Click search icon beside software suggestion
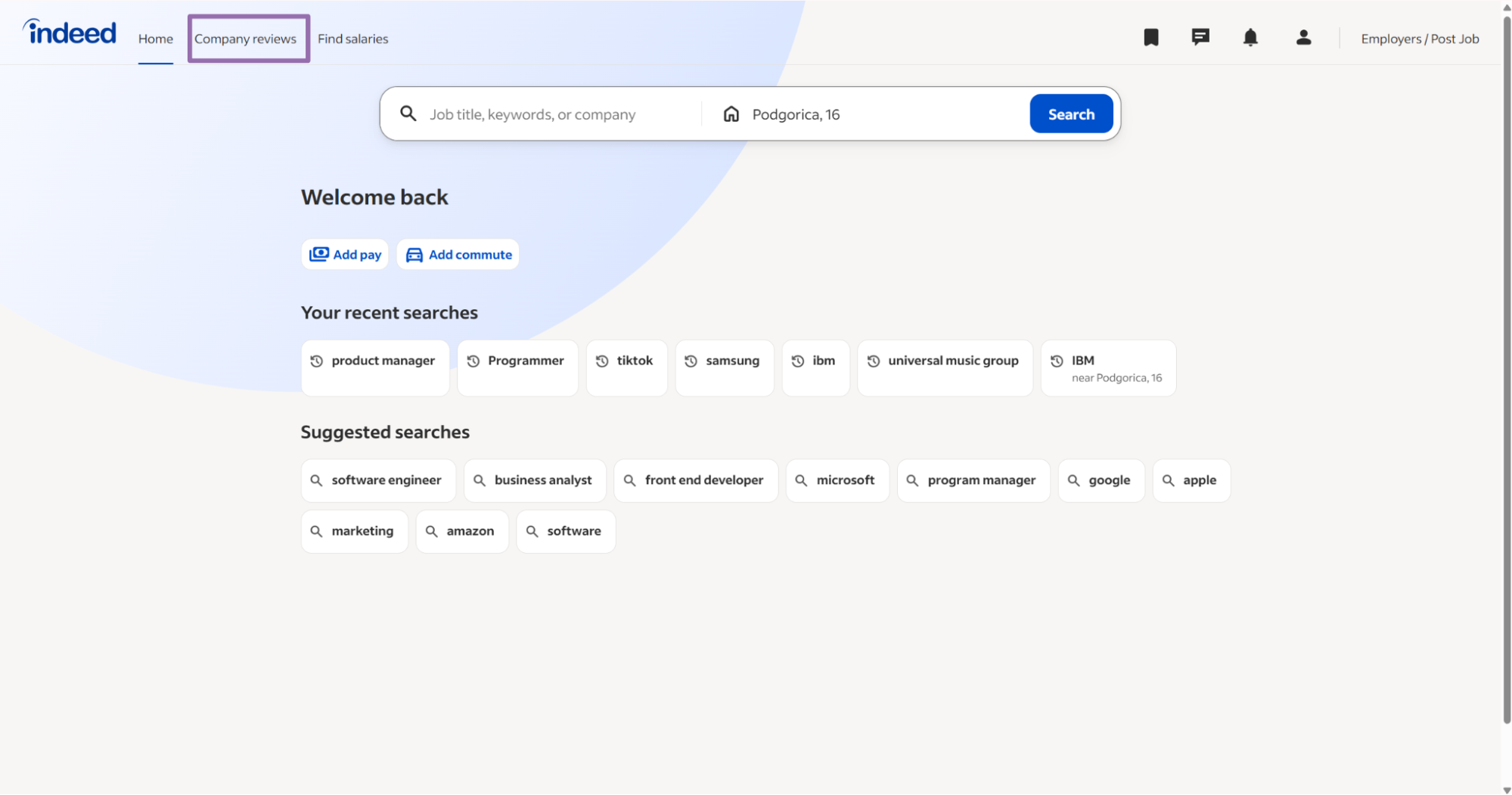 [x=532, y=531]
